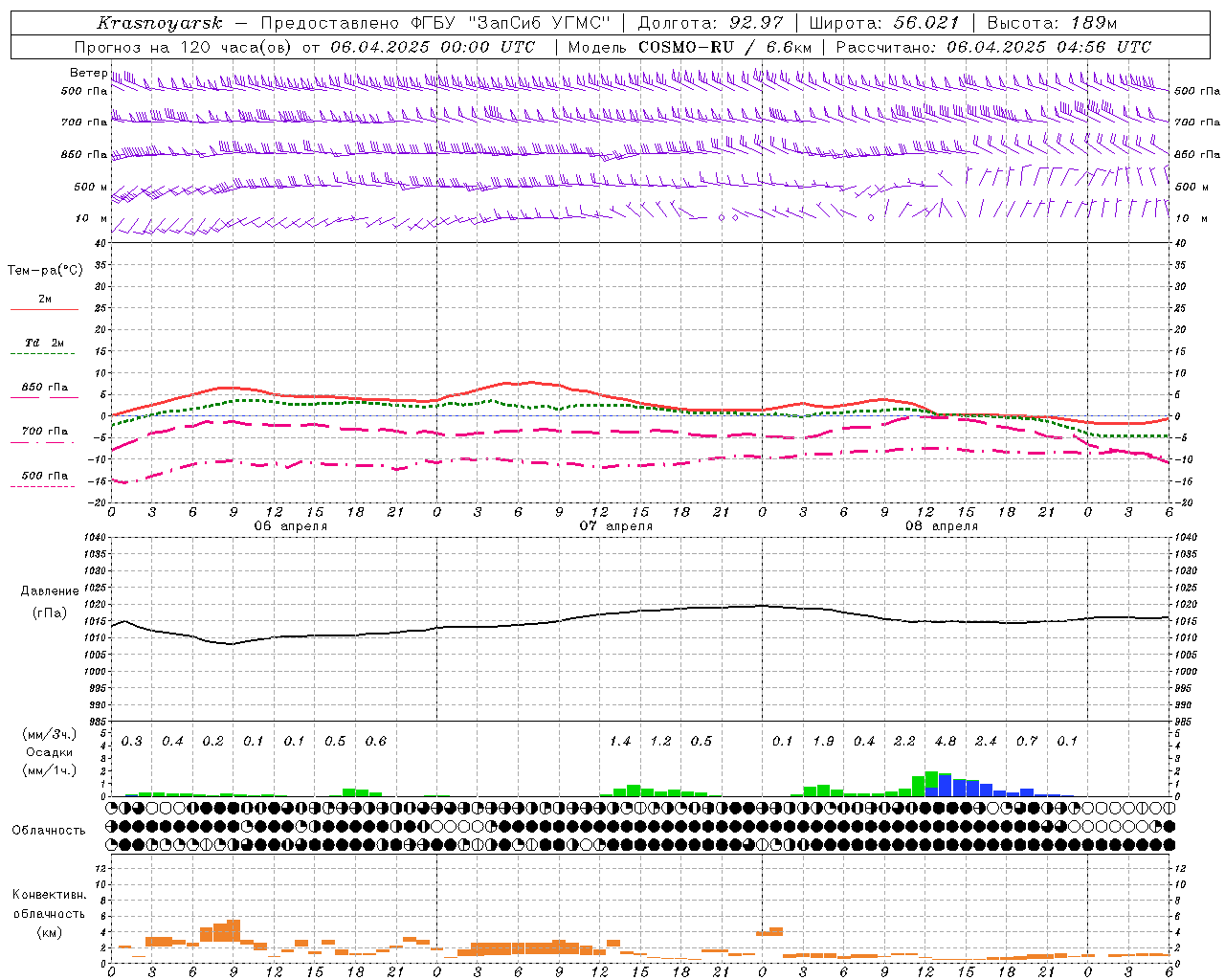This screenshot has width=1225, height=980.
Task: Select the 1.9 precipitation total
Action: pos(823,742)
